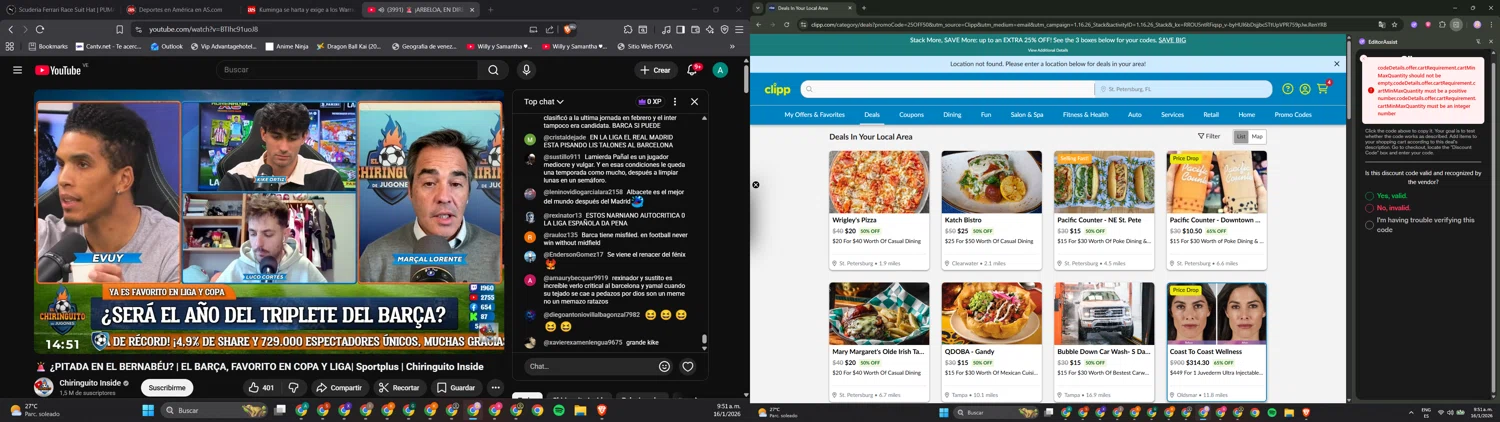Open the Deals navigation tab

click(x=872, y=115)
